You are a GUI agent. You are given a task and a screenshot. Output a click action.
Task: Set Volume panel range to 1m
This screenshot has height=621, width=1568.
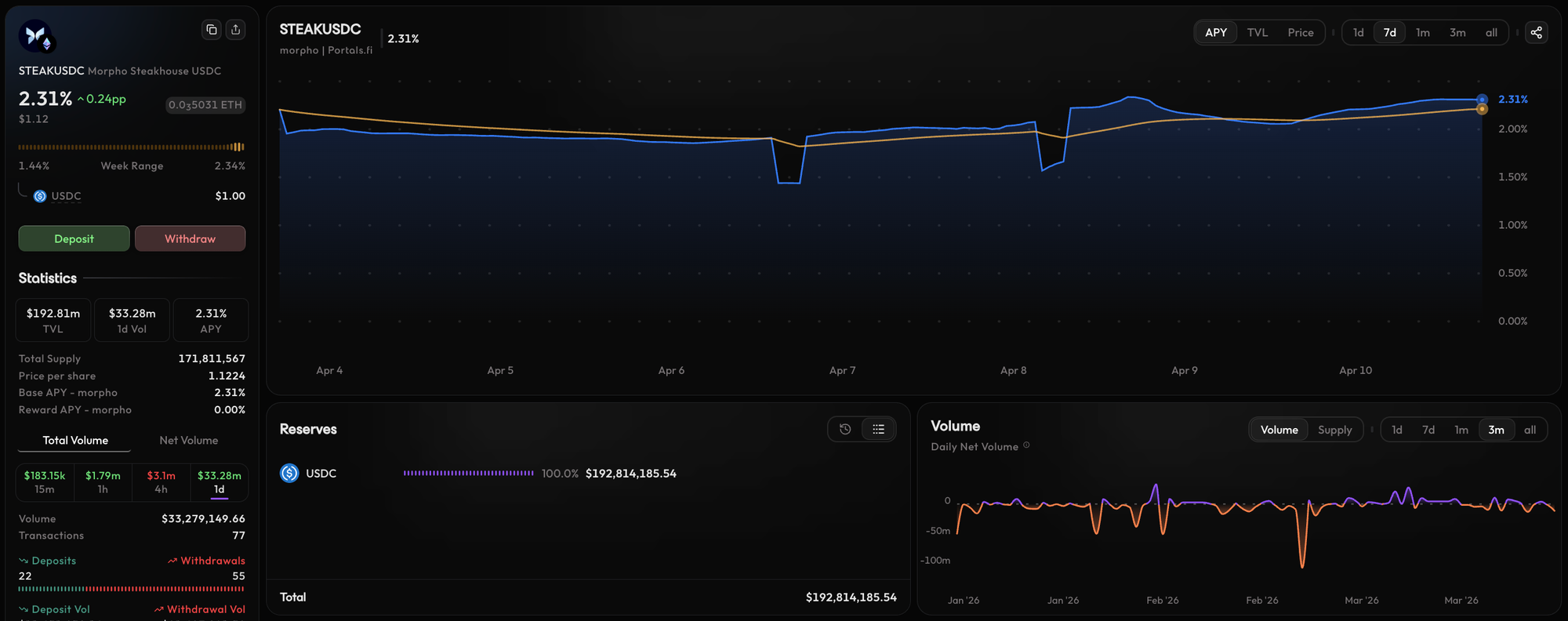(1461, 430)
